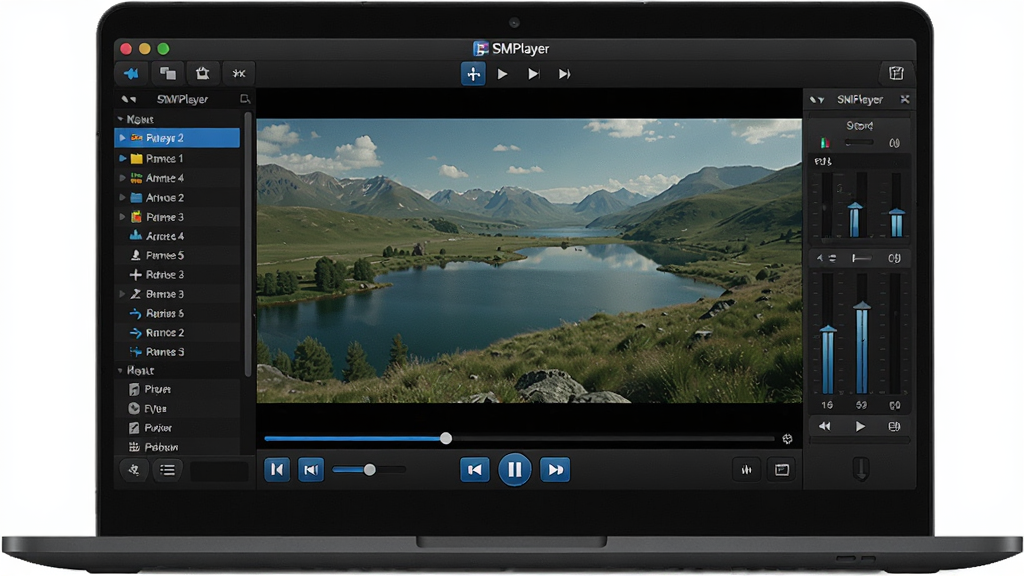Click the skip-to-end button in top toolbar
The height and width of the screenshot is (576, 1024).
coord(565,74)
